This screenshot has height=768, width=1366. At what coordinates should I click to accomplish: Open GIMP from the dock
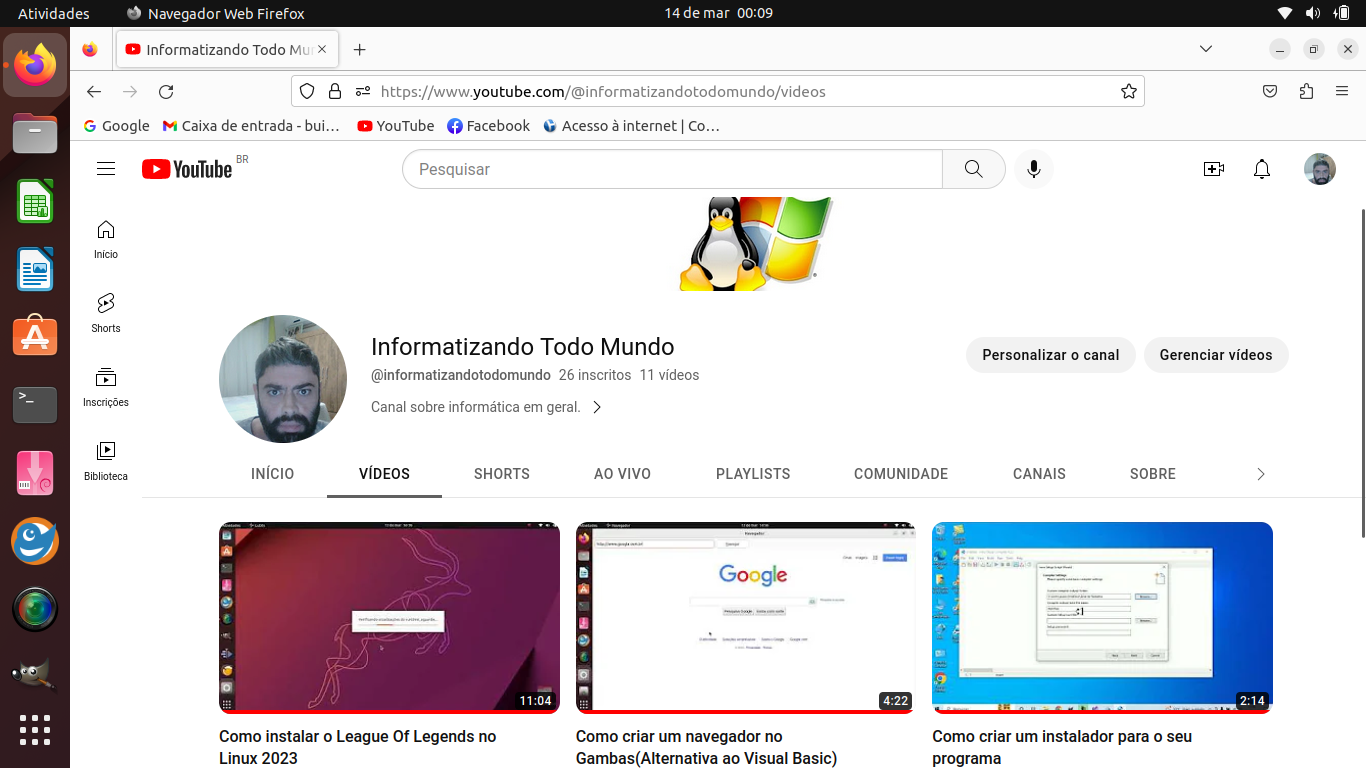[35, 675]
